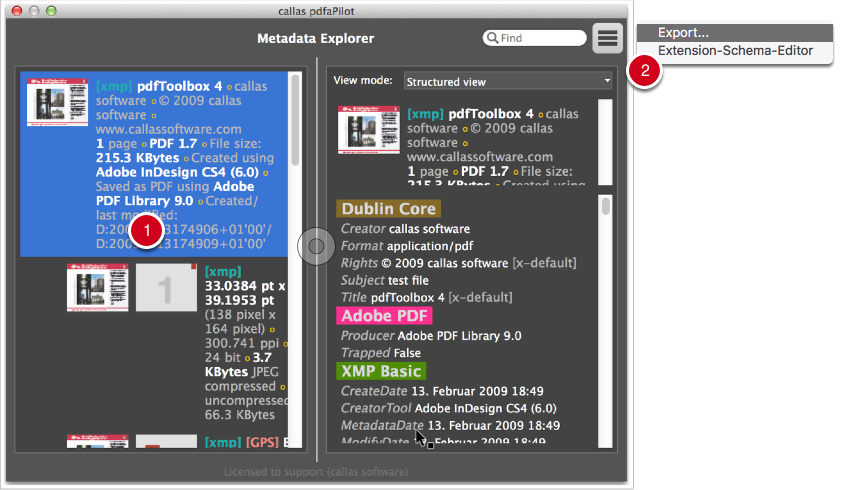Click the round splitter handle between panes
Screen dimensions: 842x490
tap(316, 246)
